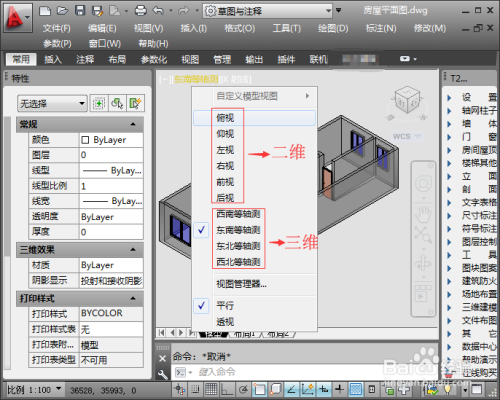The image size is (500, 400).
Task: Open the 绘图(D) menu
Action: pos(333,29)
